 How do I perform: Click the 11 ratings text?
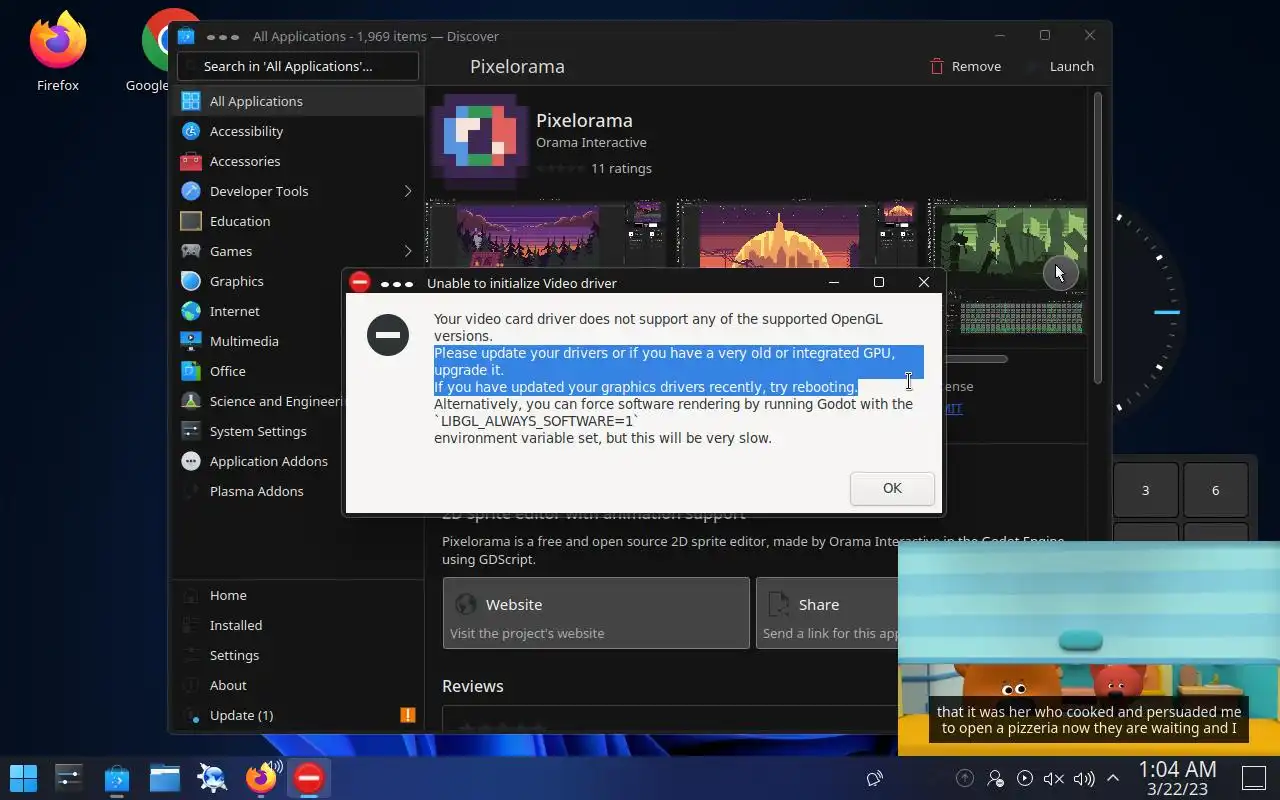621,168
